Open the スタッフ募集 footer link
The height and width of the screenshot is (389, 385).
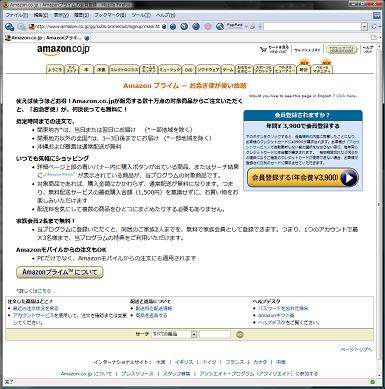[176, 374]
